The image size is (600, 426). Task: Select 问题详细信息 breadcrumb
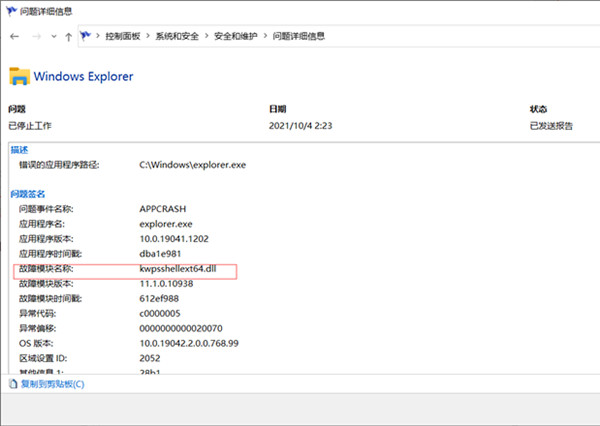coord(299,36)
